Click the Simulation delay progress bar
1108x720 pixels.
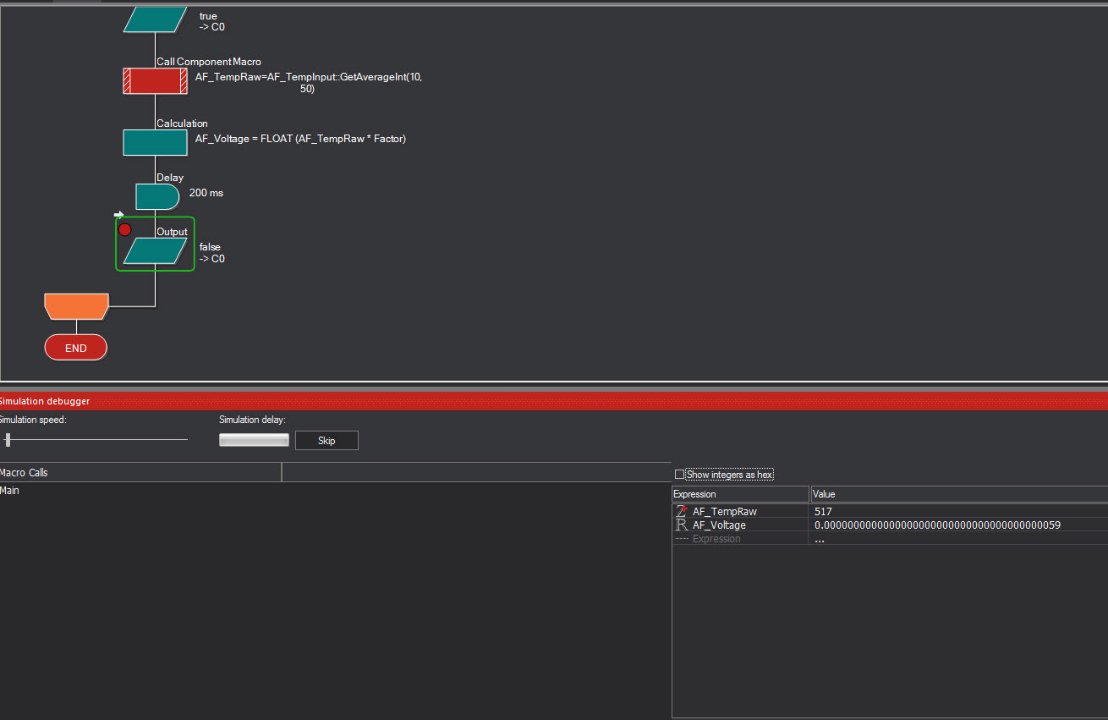coord(254,440)
